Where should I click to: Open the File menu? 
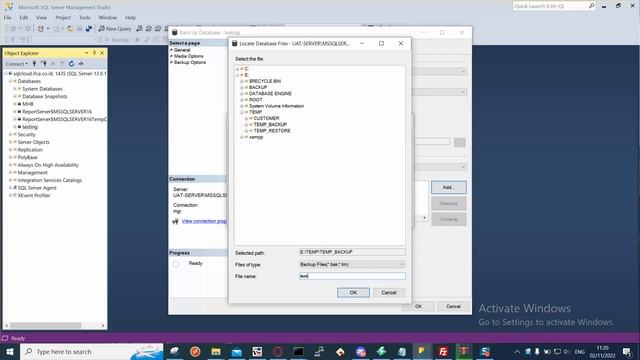pos(8,18)
